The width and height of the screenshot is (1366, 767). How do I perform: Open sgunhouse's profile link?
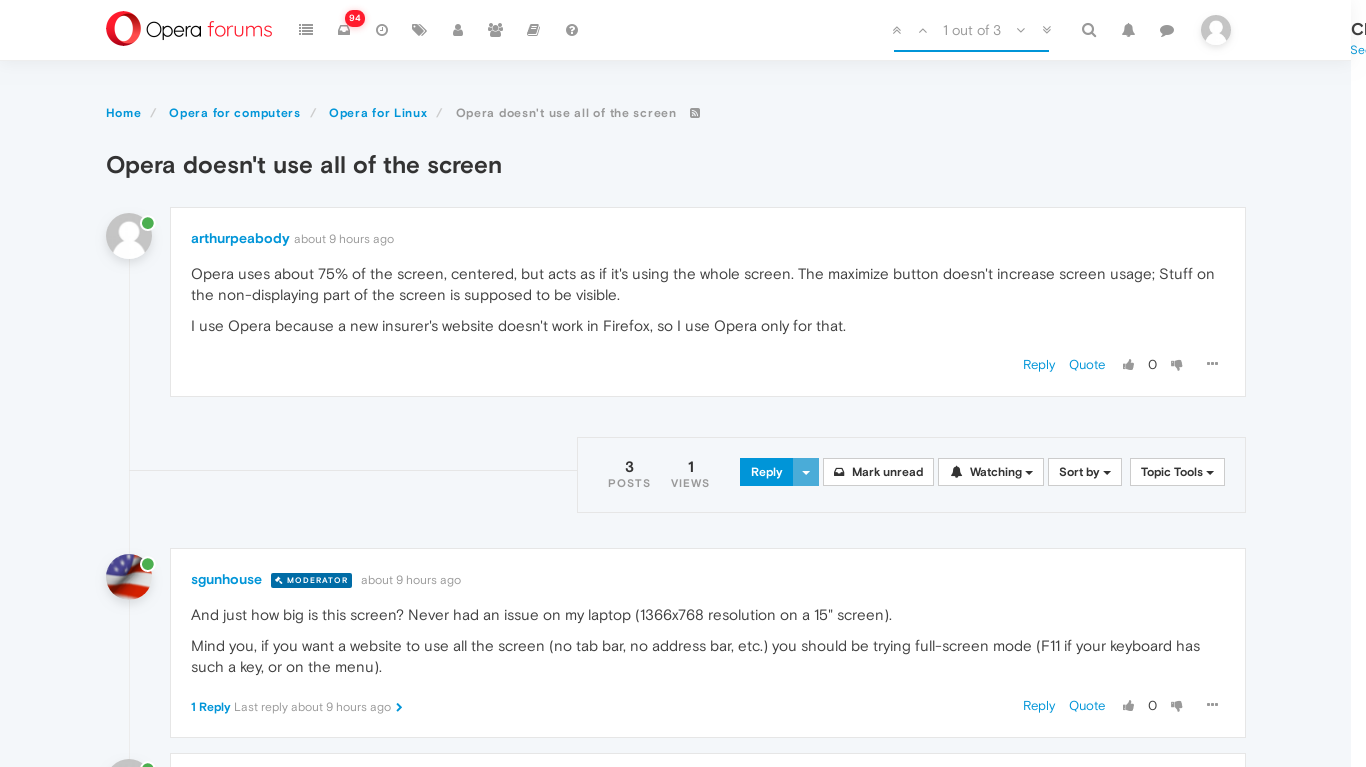(226, 580)
